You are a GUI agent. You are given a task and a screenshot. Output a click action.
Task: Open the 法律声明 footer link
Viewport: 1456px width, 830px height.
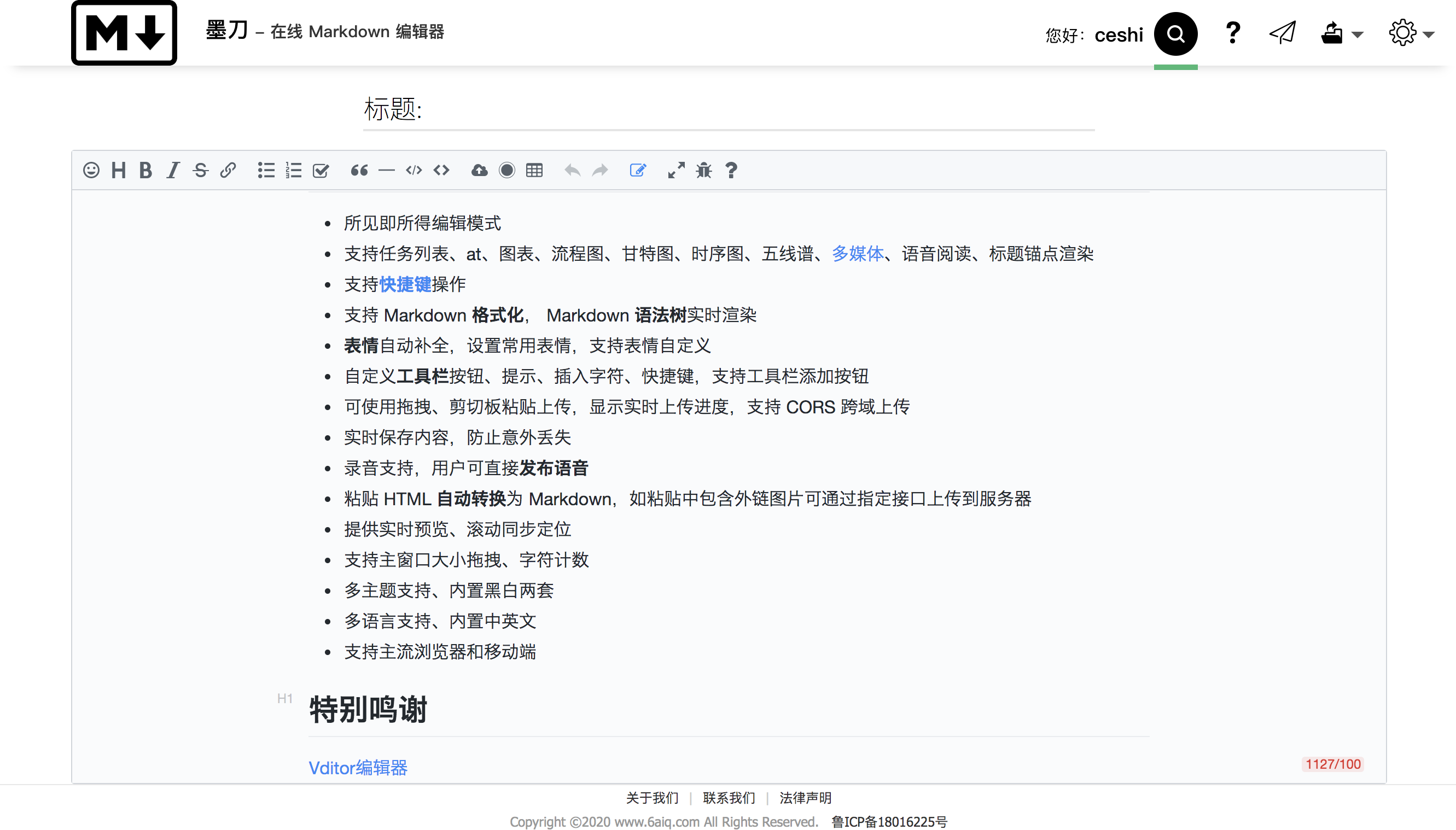click(x=805, y=798)
